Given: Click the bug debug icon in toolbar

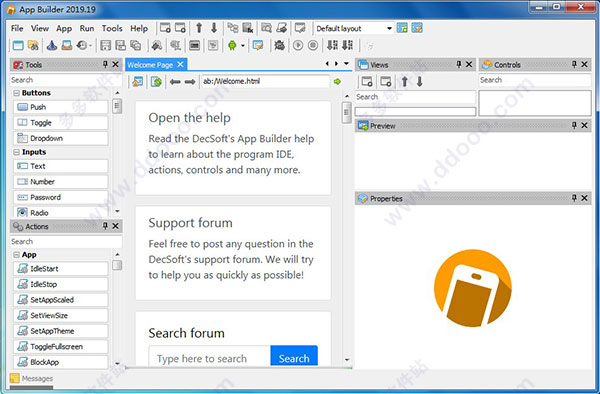Looking at the screenshot, I should coord(279,46).
